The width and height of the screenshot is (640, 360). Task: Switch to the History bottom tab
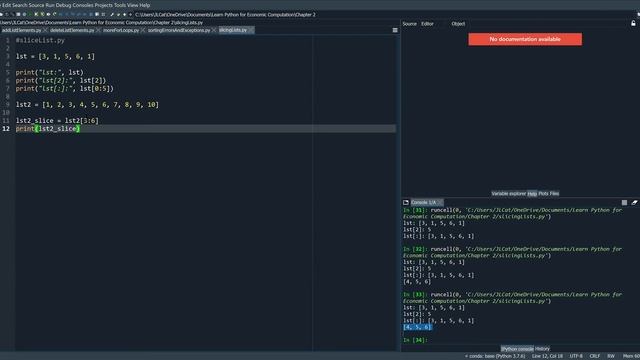(542, 349)
